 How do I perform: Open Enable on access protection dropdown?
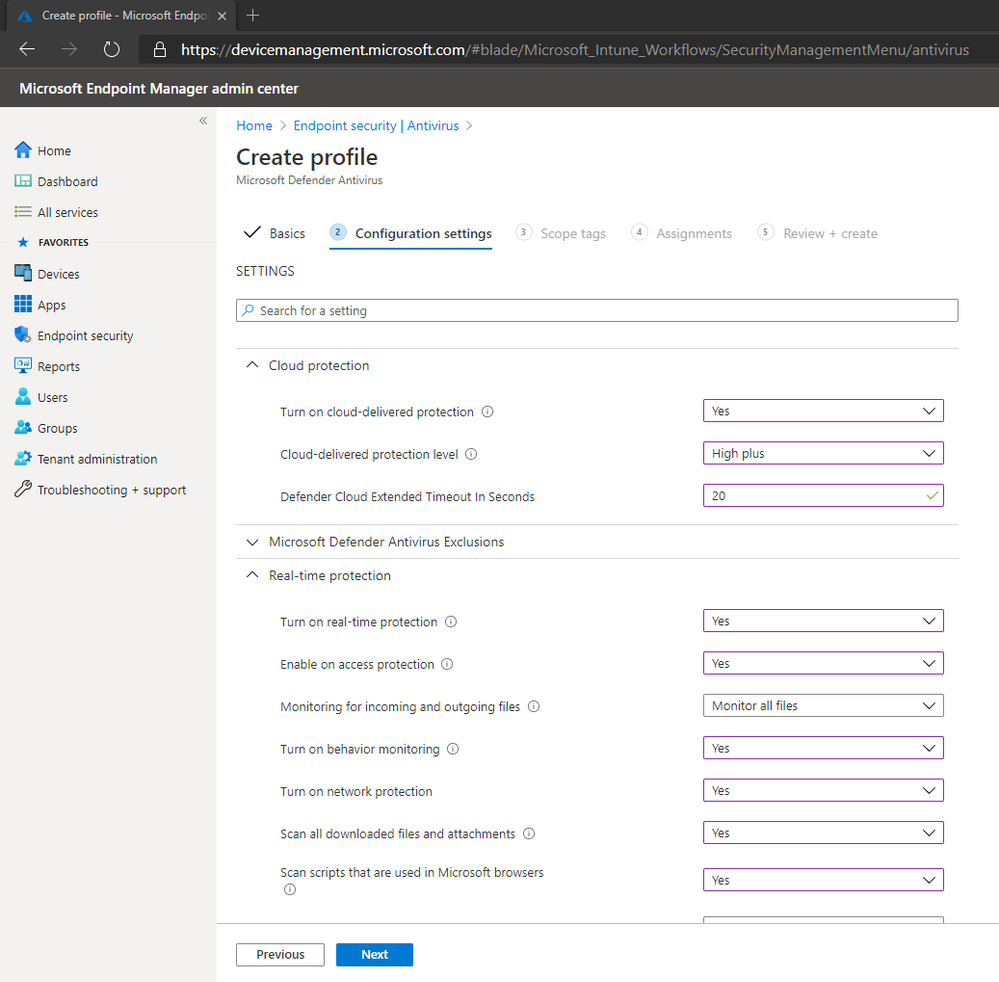click(823, 663)
